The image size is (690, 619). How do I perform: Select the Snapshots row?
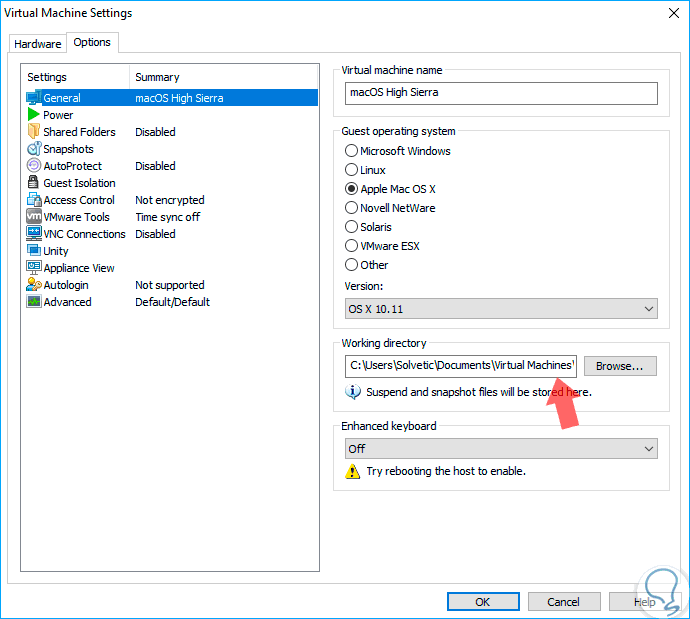point(172,149)
